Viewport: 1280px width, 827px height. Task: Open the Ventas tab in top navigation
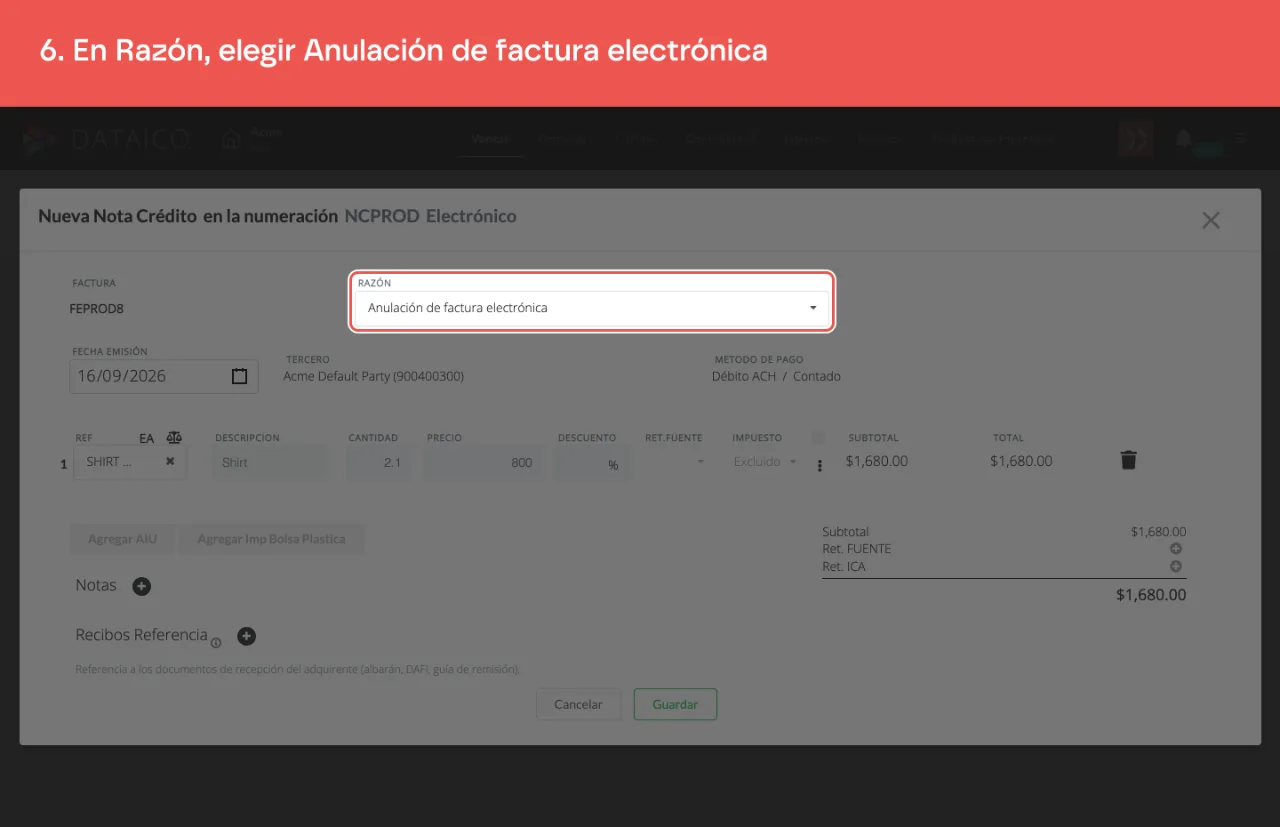click(490, 139)
